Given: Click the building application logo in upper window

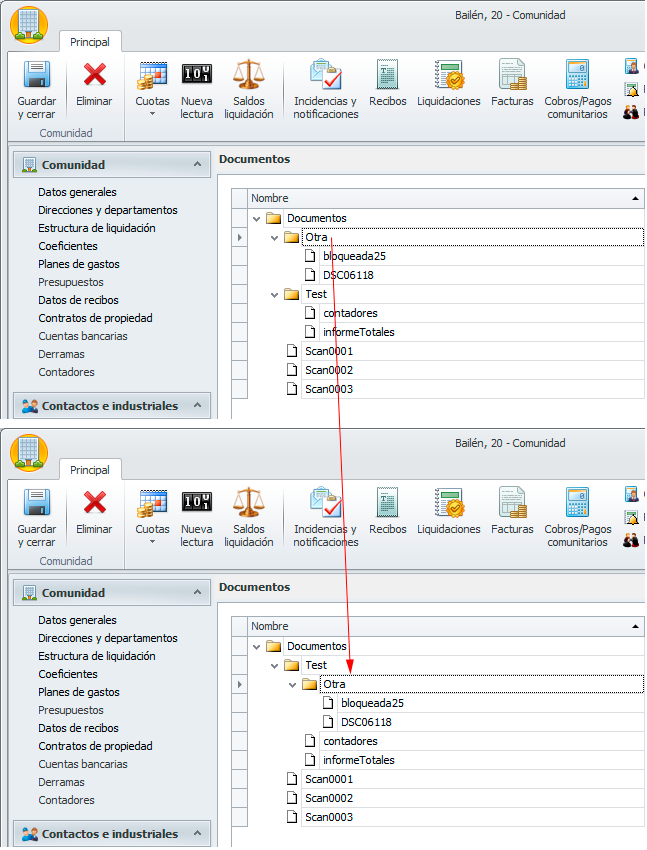Looking at the screenshot, I should [x=29, y=25].
